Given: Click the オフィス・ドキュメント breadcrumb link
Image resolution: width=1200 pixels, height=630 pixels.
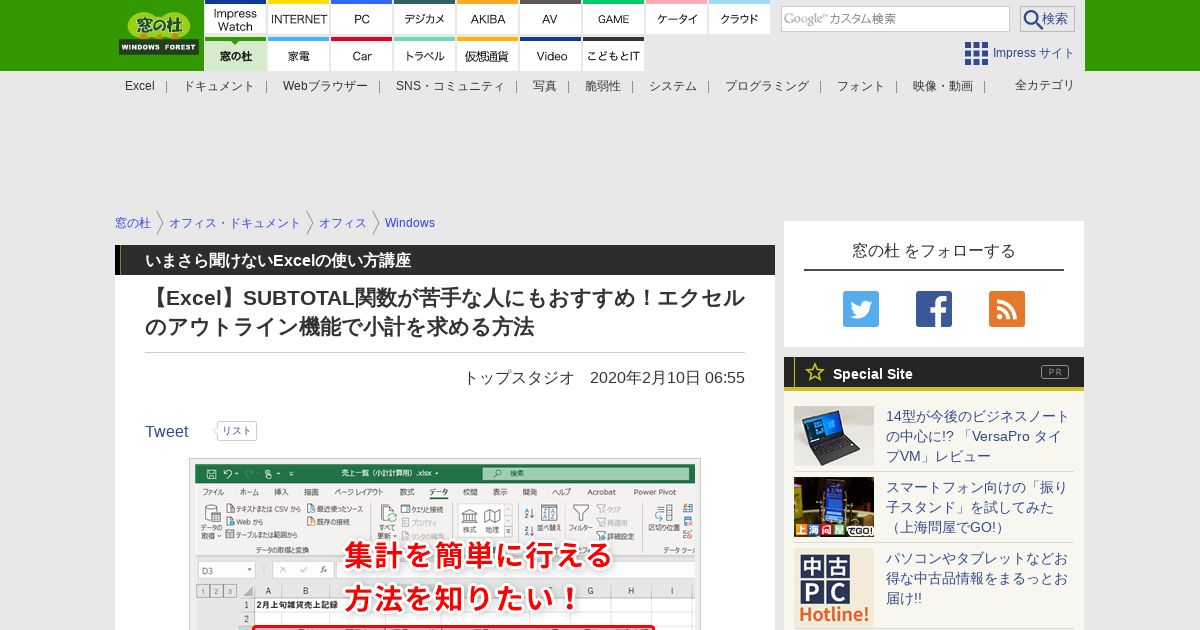Looking at the screenshot, I should [235, 223].
